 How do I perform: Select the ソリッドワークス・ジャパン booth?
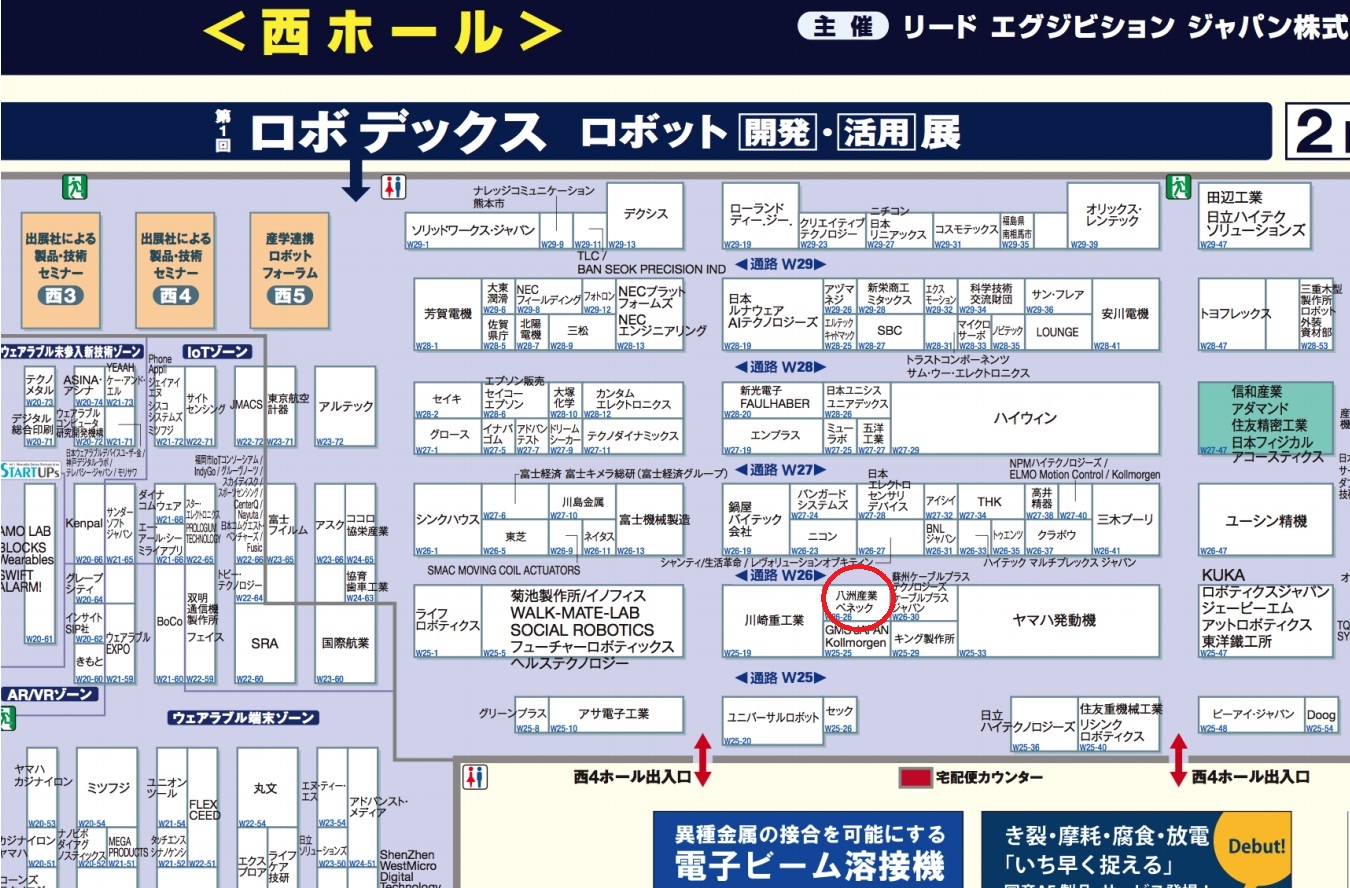(x=473, y=231)
